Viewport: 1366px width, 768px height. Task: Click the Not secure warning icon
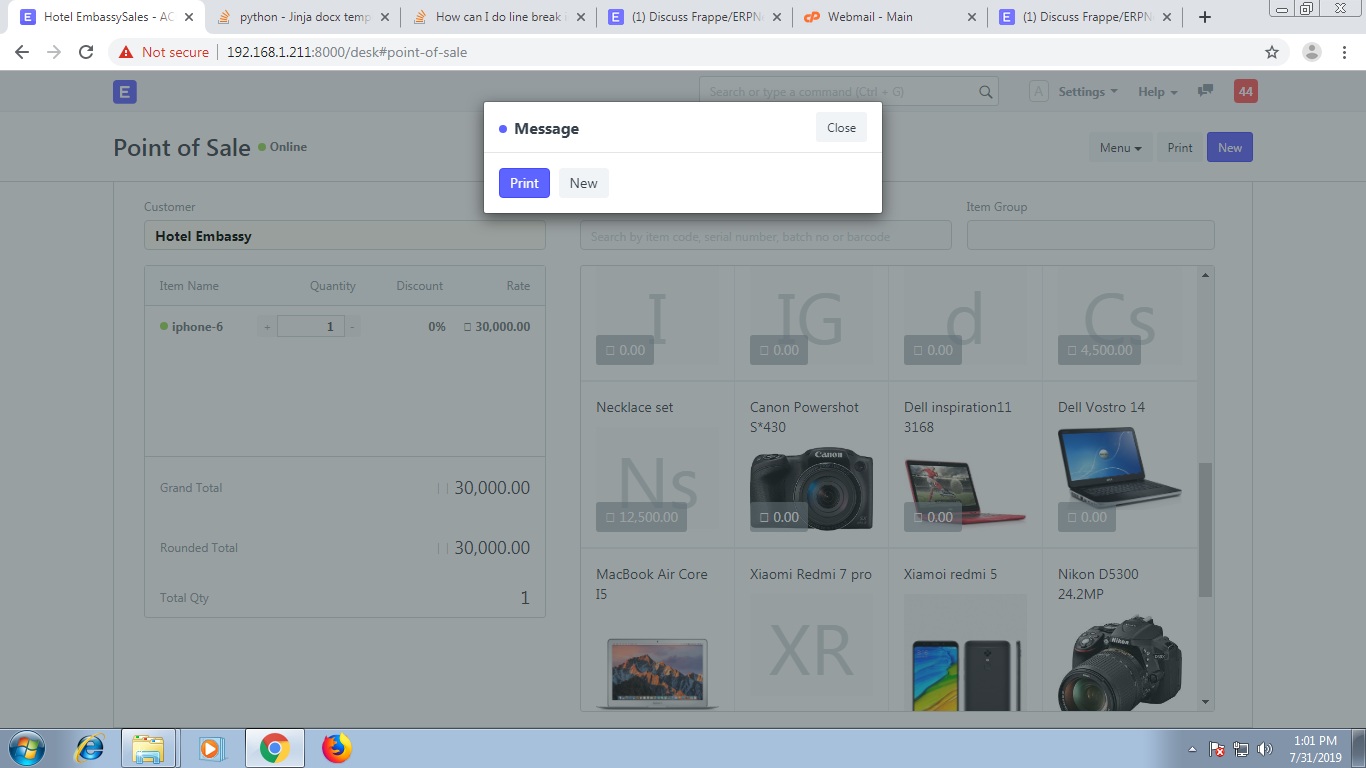coord(126,52)
